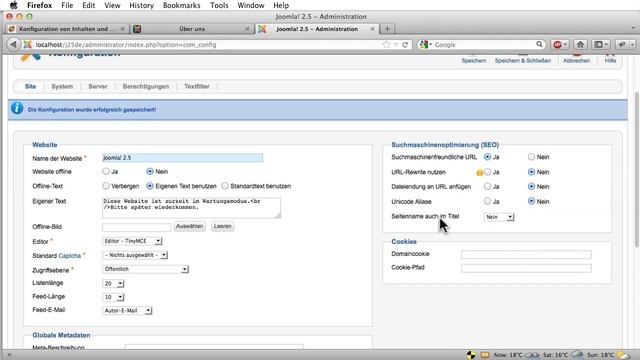Open the search engine selector arrow
The width and height of the screenshot is (640, 360).
point(431,44)
